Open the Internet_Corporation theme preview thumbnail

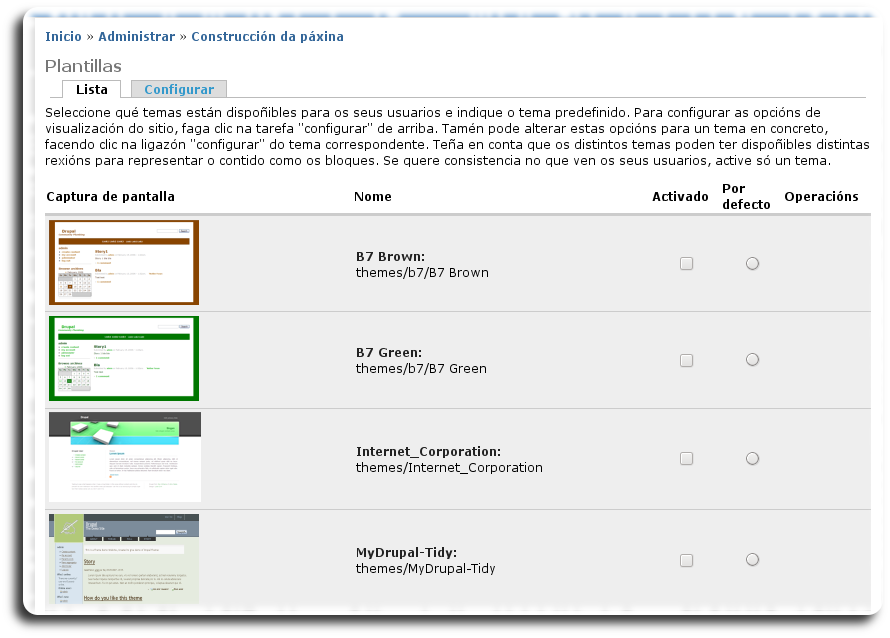pyautogui.click(x=124, y=457)
